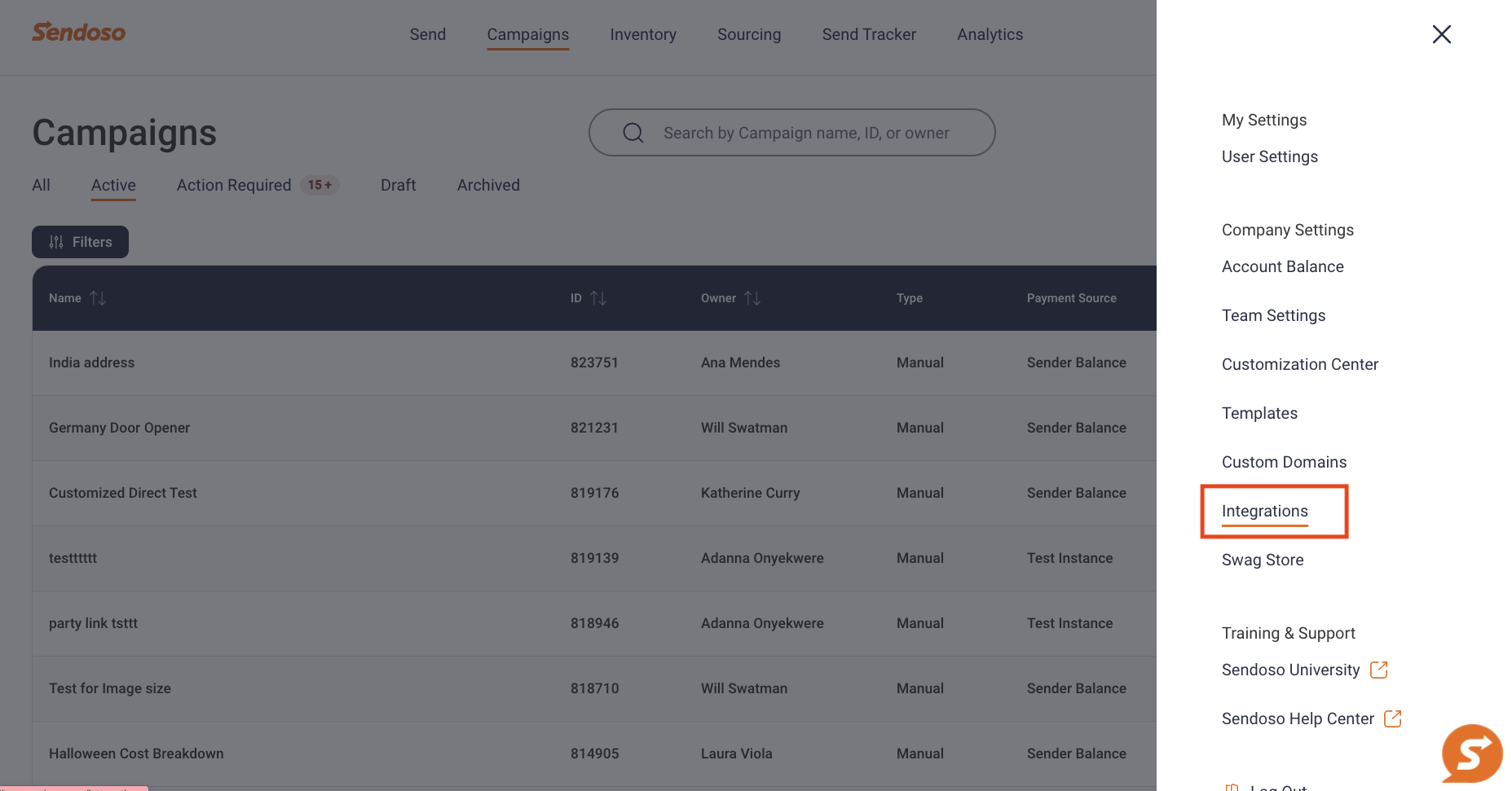Open Templates in side menu
The width and height of the screenshot is (1512, 791).
1259,413
